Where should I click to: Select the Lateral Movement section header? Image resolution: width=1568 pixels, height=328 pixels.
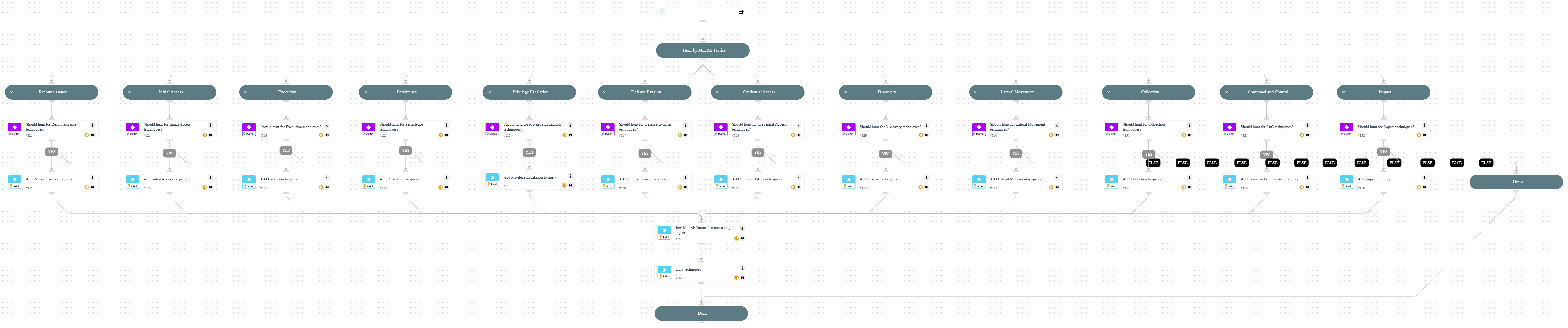[x=1016, y=92]
